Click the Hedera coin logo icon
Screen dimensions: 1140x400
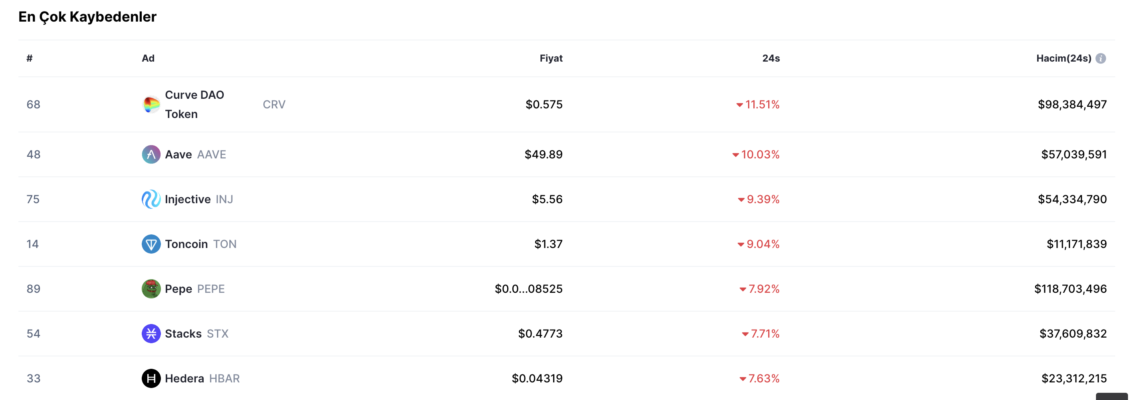click(x=151, y=378)
